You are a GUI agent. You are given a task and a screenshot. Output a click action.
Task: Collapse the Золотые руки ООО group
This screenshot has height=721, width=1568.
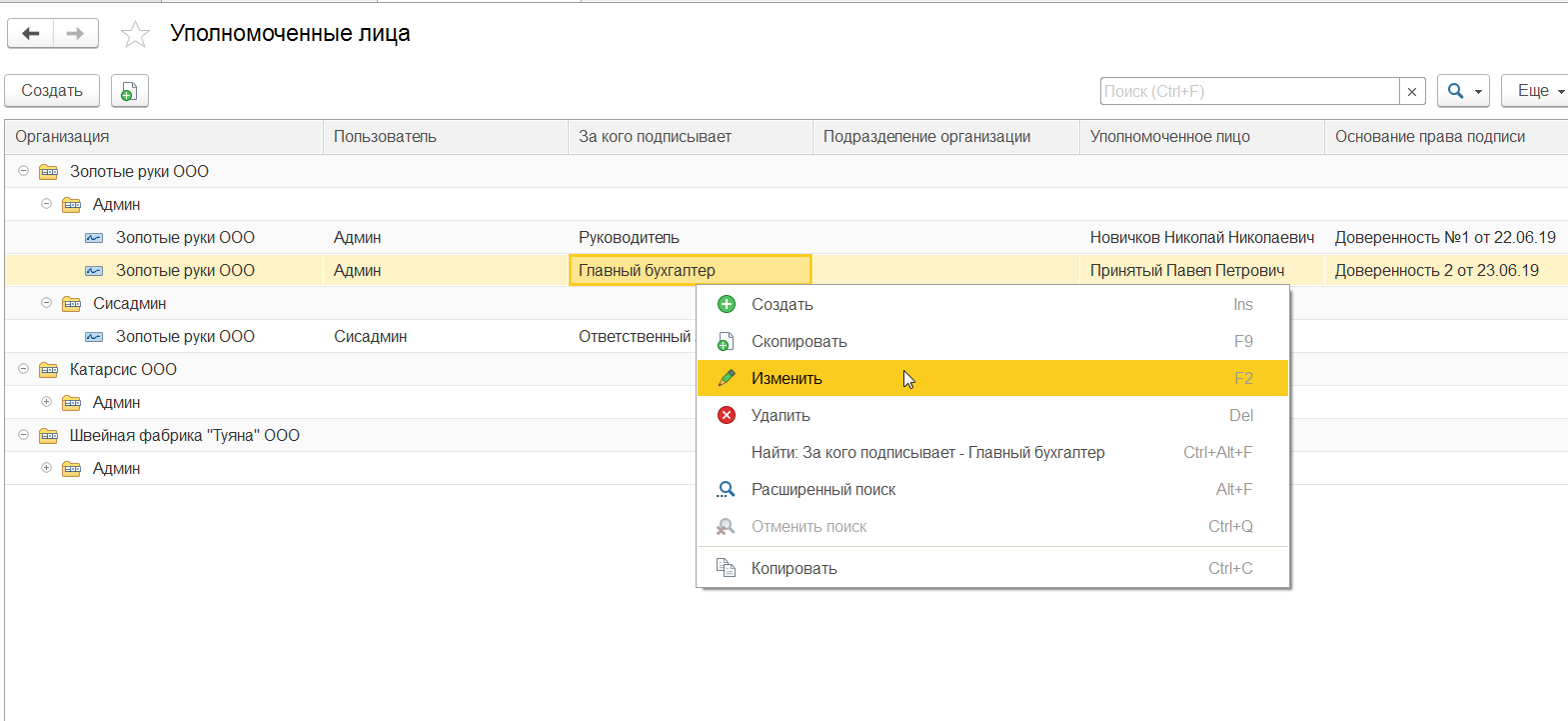coord(24,171)
